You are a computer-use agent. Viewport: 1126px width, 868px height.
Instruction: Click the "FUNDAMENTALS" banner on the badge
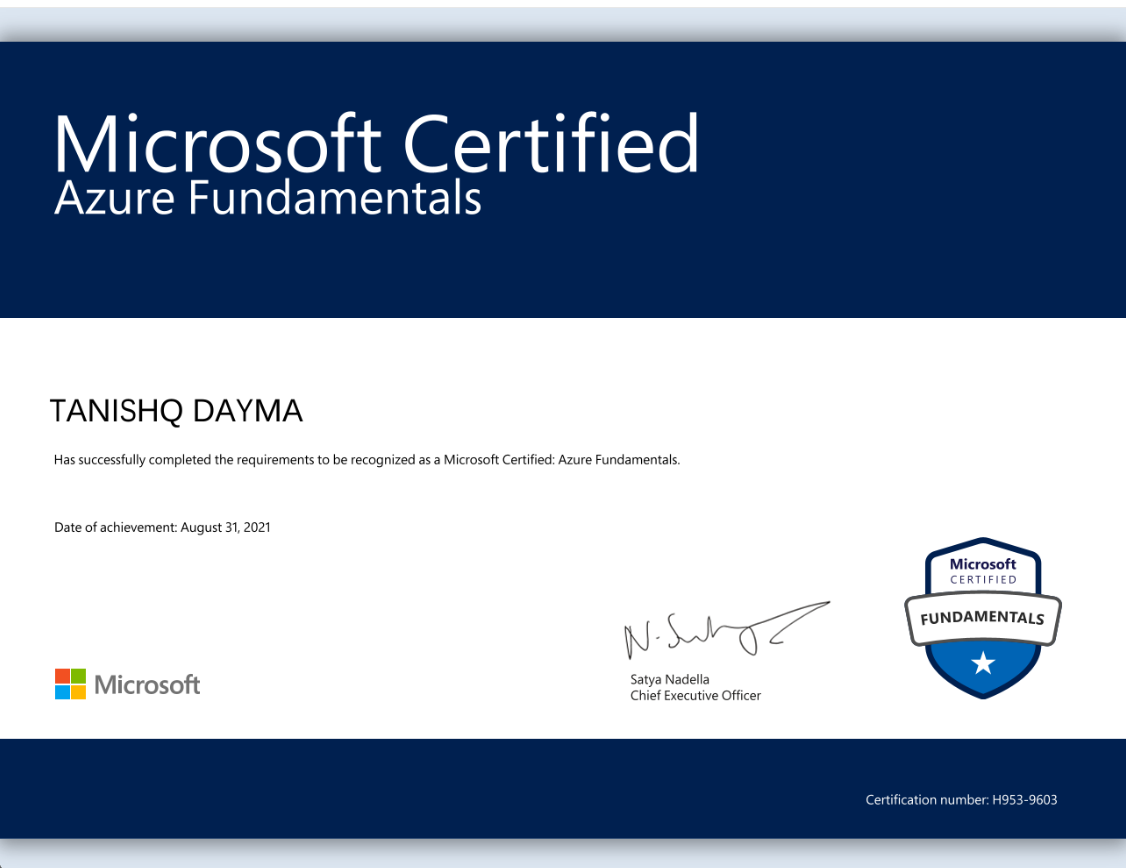[982, 618]
